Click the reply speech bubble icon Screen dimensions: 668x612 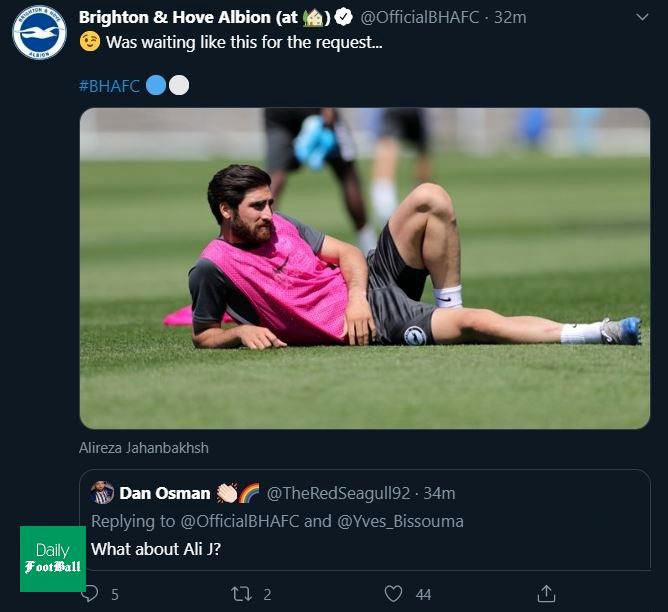tap(91, 594)
